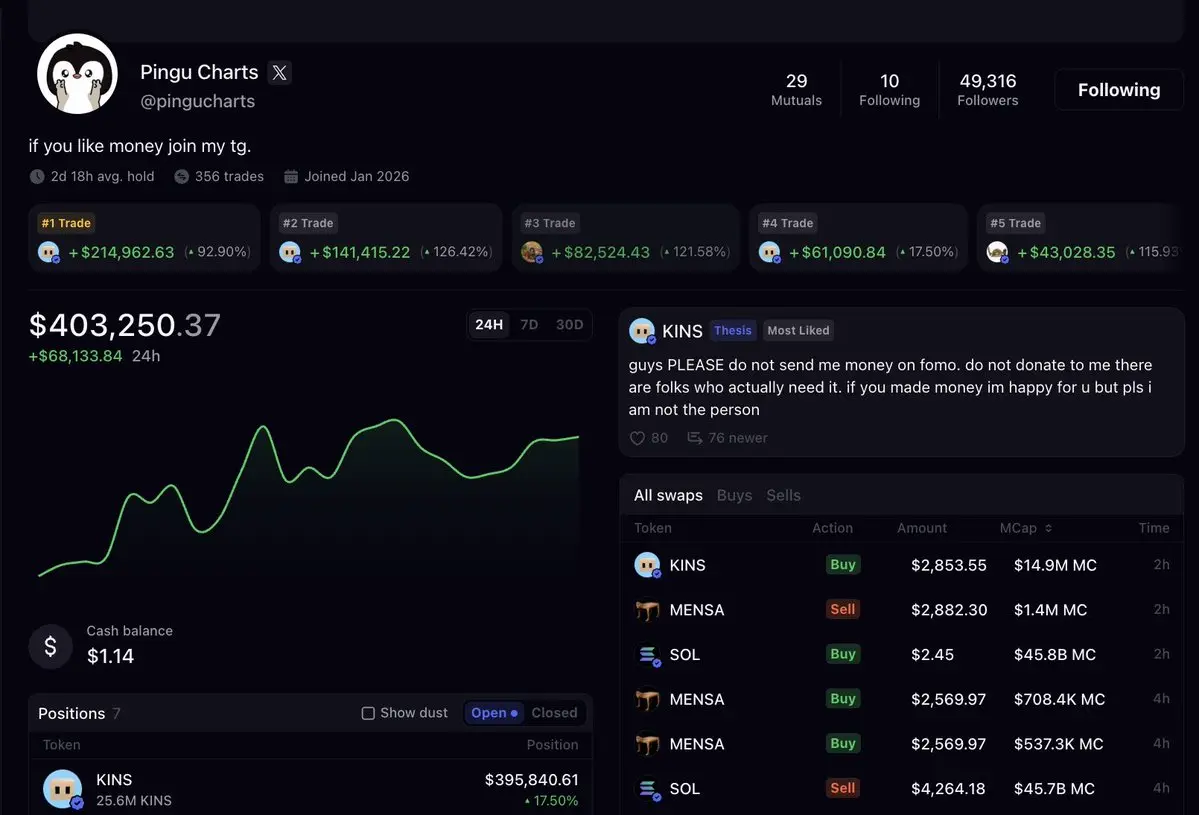Open the 49,316 Followers list

pyautogui.click(x=987, y=89)
